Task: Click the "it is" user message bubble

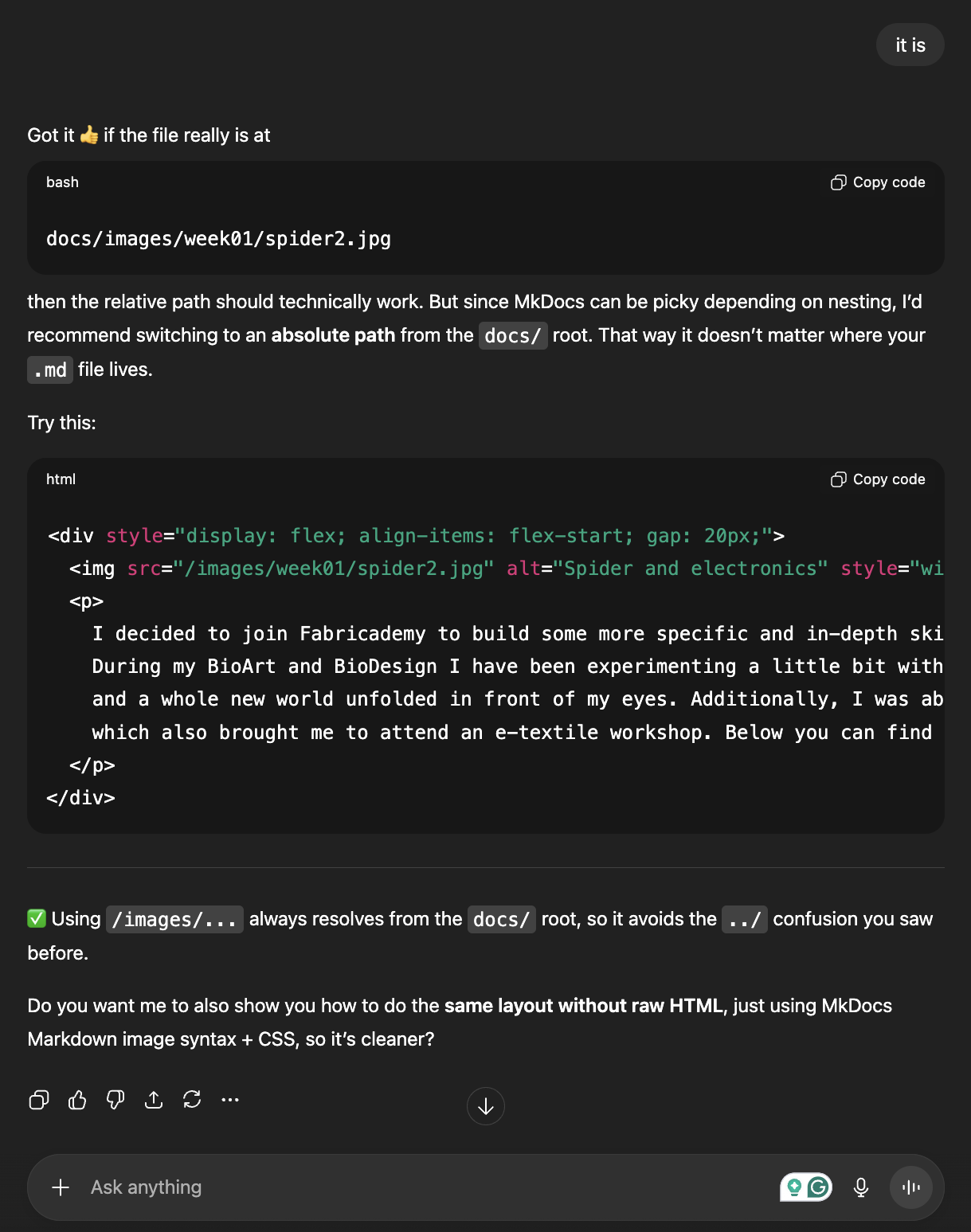Action: (910, 45)
